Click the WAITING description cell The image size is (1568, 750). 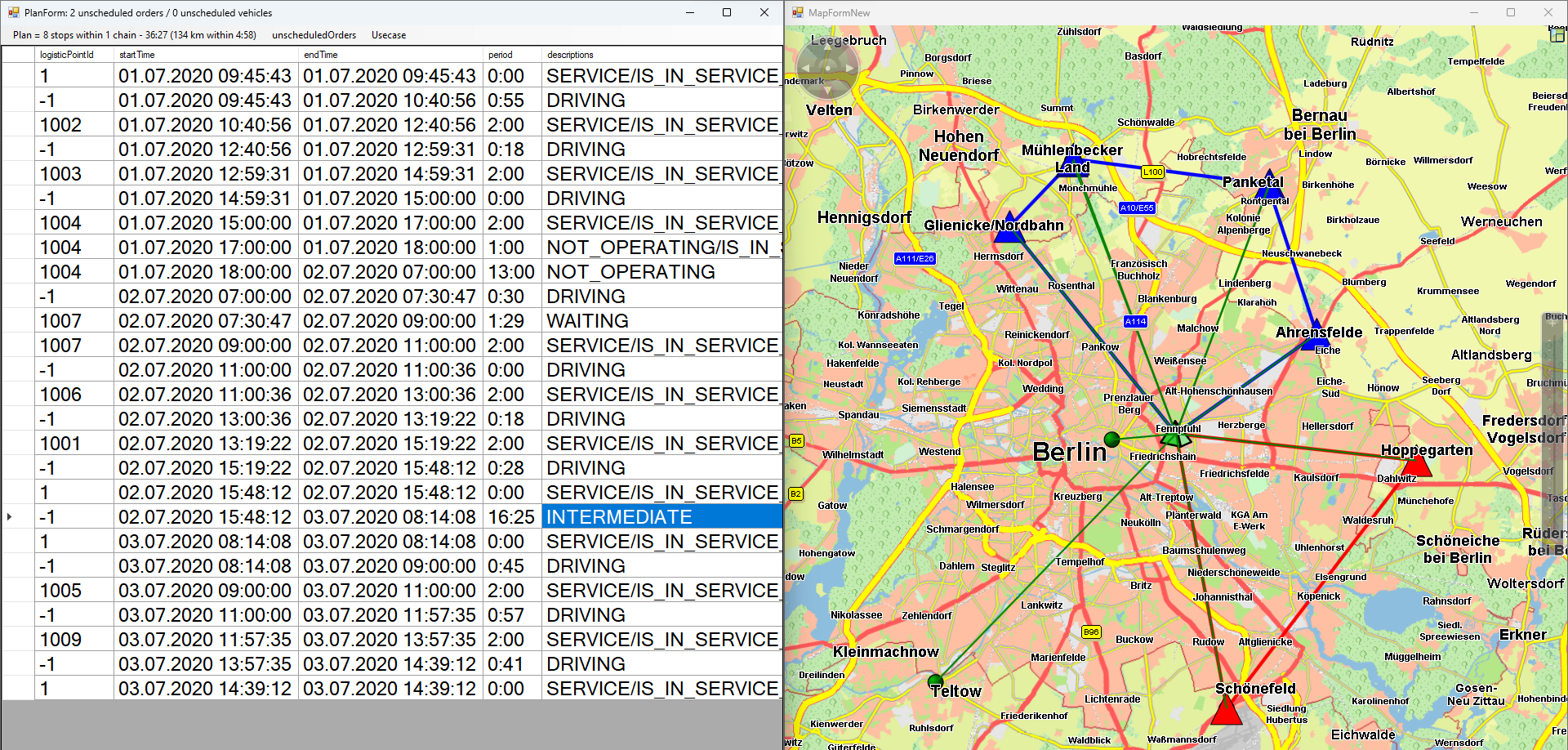click(661, 321)
